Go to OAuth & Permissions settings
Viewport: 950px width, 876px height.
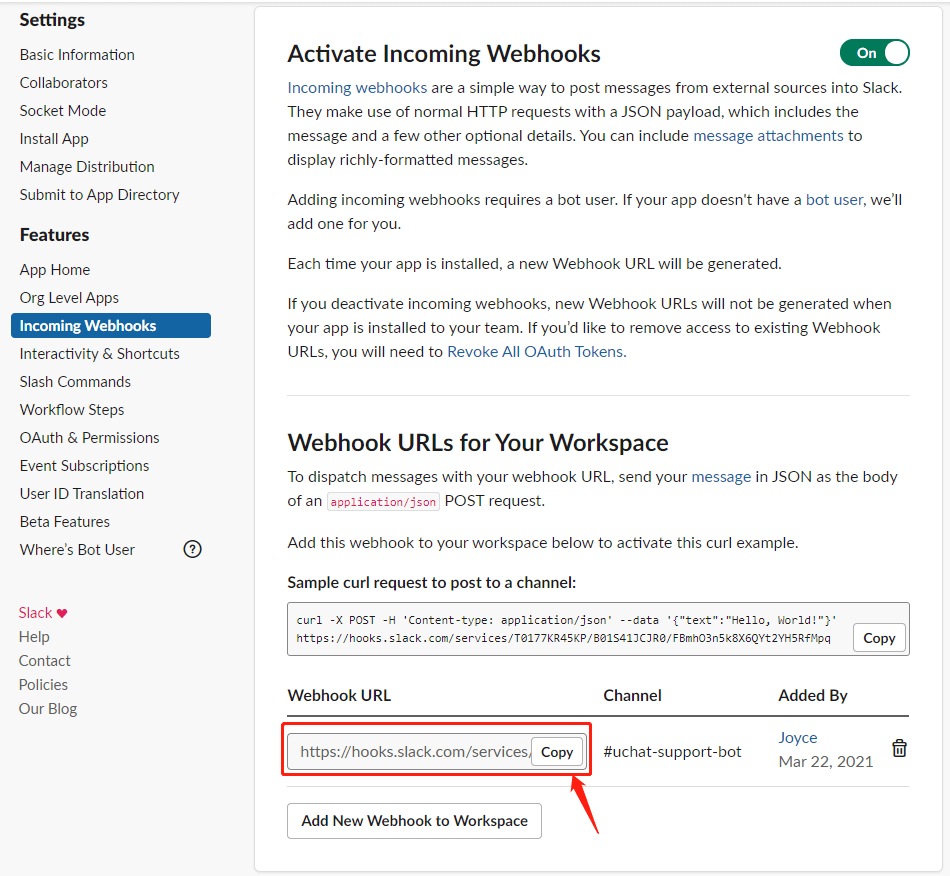(x=89, y=438)
